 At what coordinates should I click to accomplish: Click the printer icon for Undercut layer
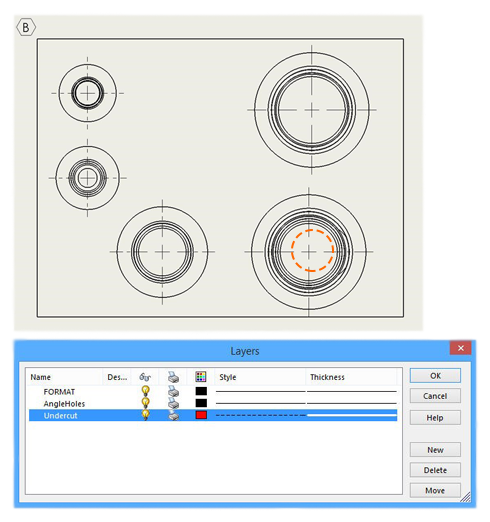[x=173, y=415]
